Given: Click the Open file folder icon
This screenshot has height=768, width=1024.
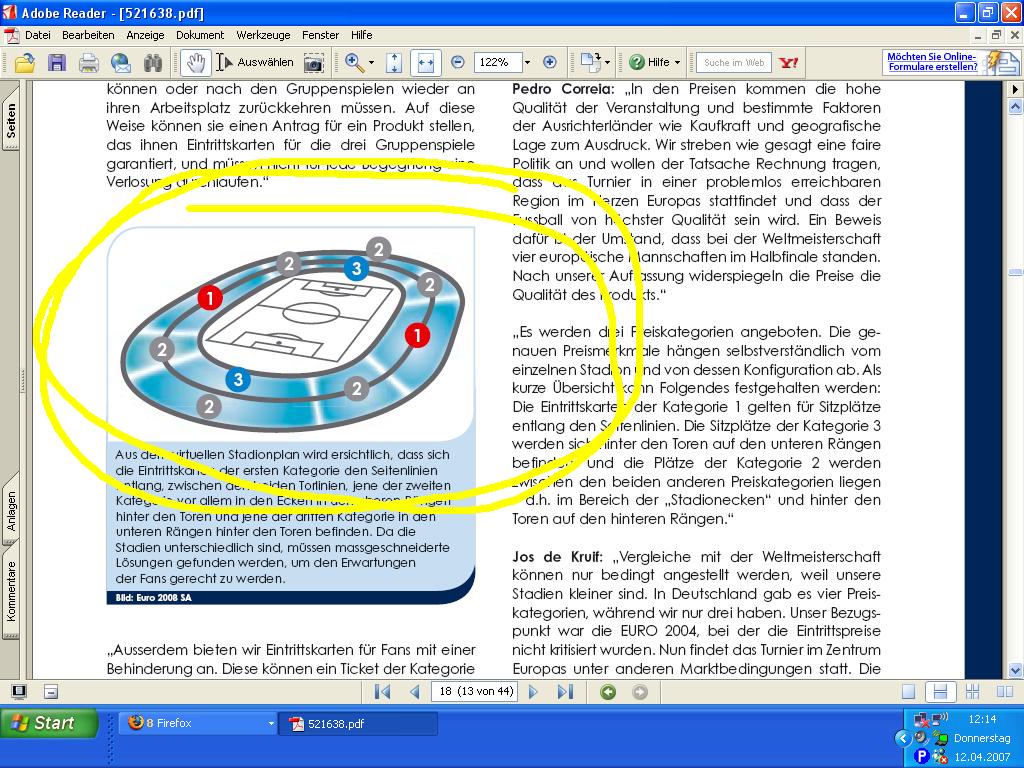Looking at the screenshot, I should pos(24,63).
